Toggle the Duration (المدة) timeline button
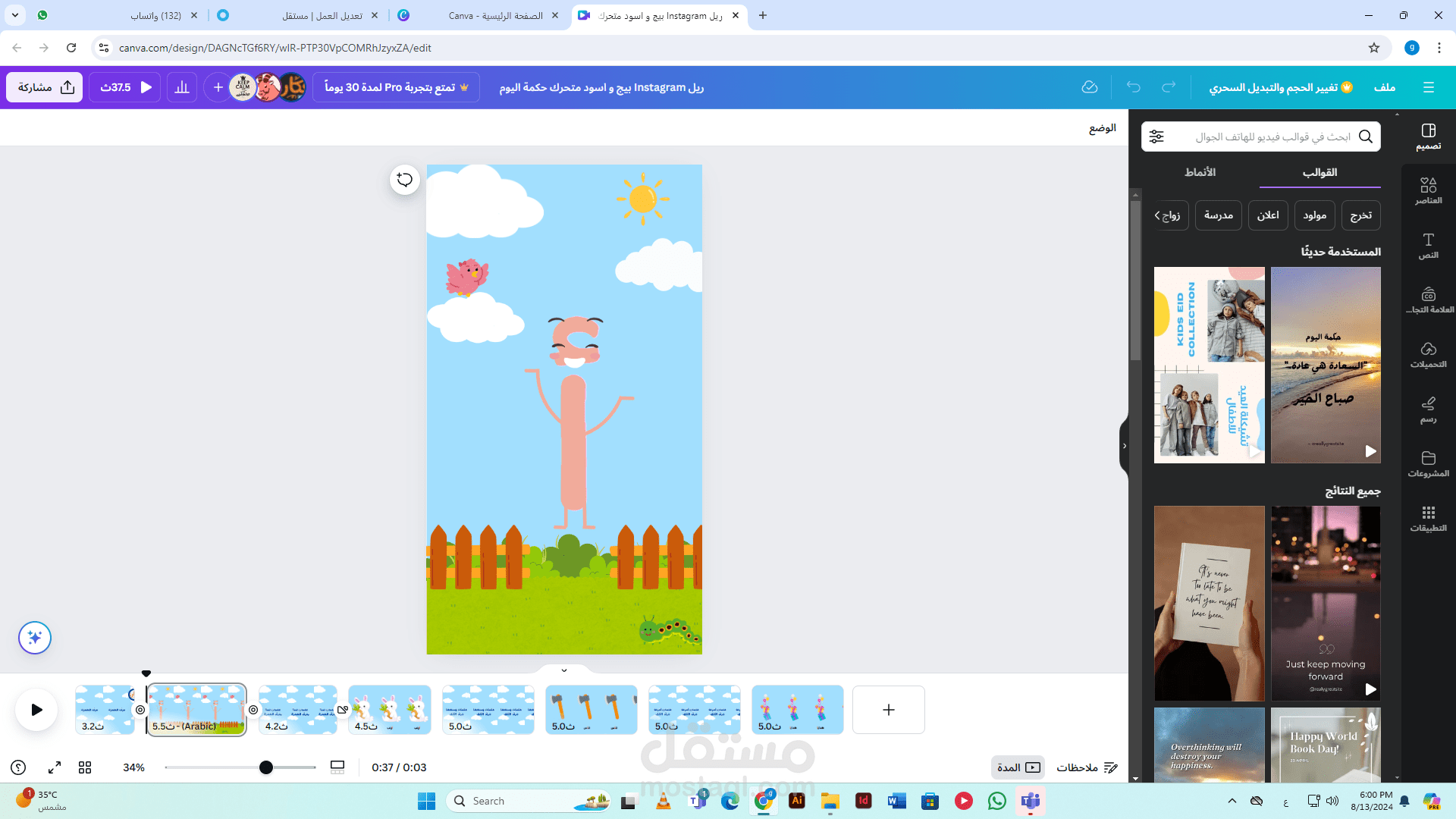This screenshot has height=819, width=1456. click(x=1018, y=767)
